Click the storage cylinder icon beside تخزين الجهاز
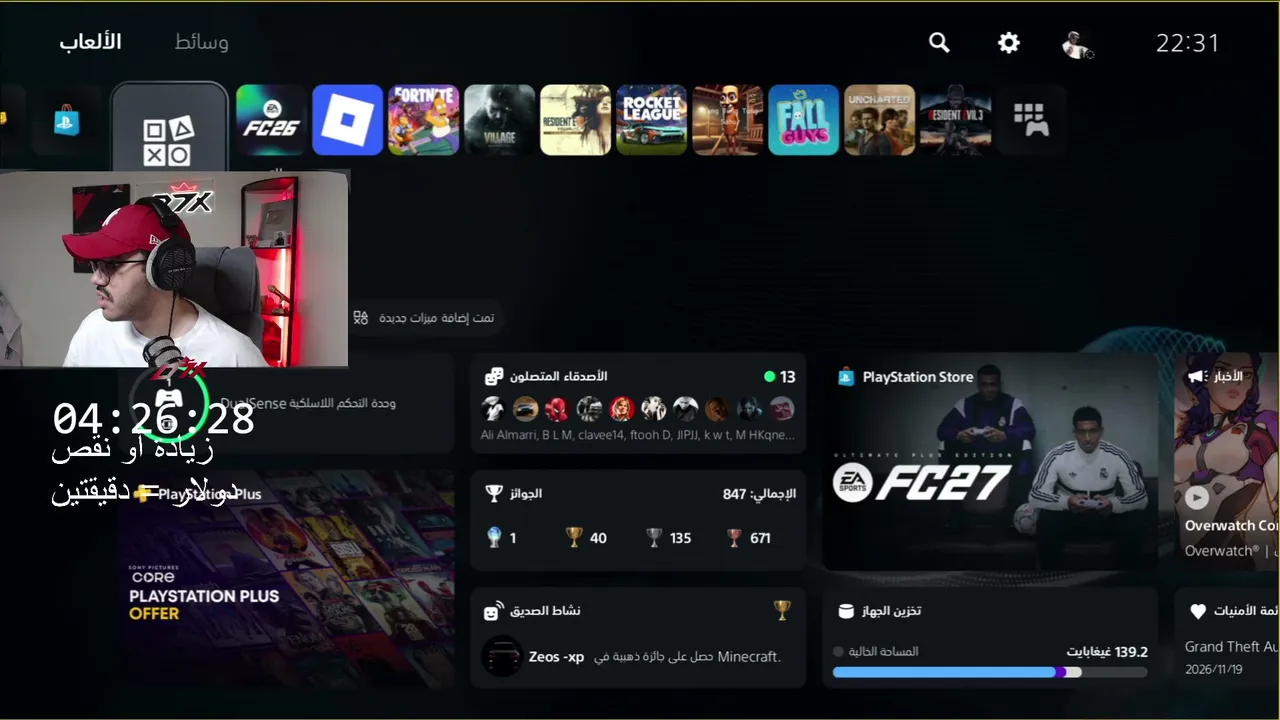The height and width of the screenshot is (720, 1280). pyautogui.click(x=846, y=611)
